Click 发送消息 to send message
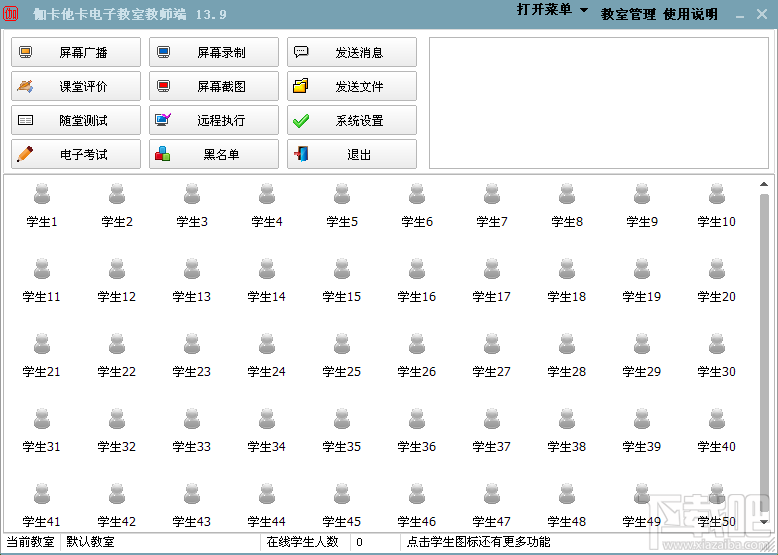The width and height of the screenshot is (778, 555). 352,52
